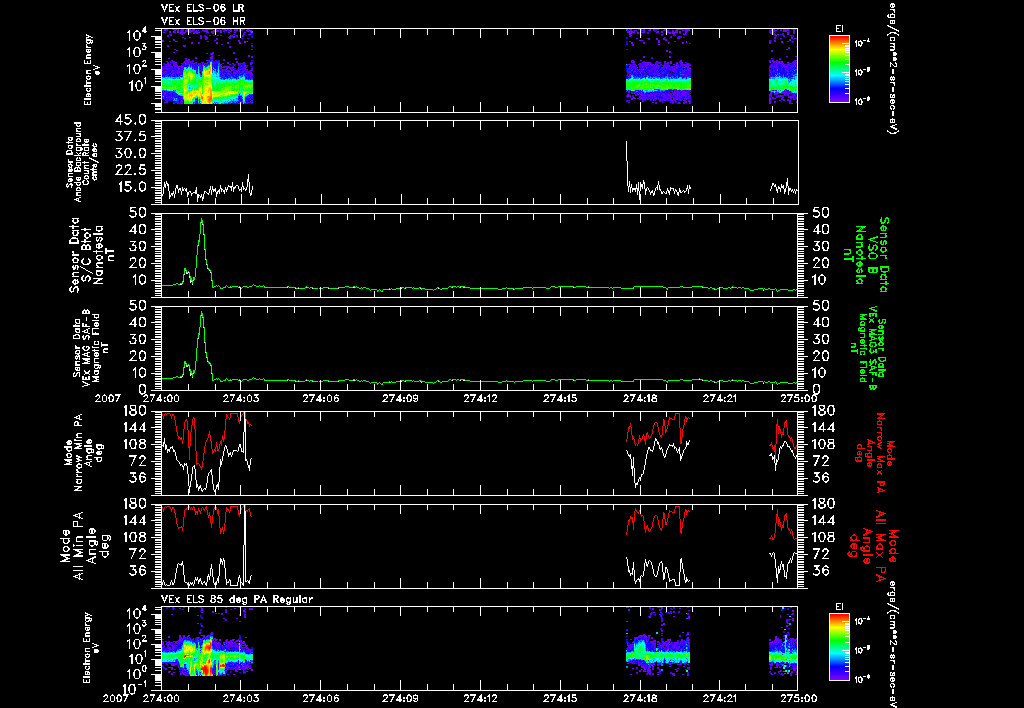Click the '45.0' tick on count rate axis
This screenshot has width=1024, height=708.
pos(133,120)
